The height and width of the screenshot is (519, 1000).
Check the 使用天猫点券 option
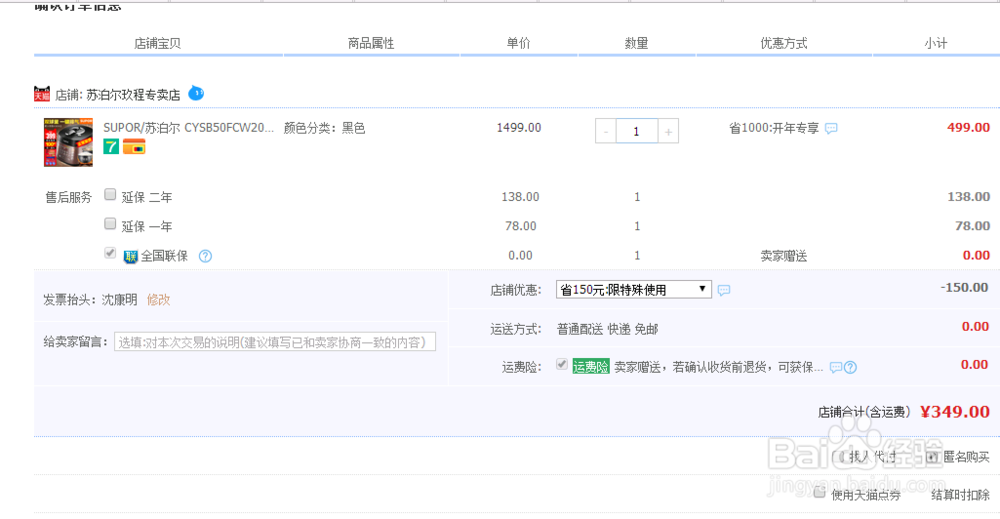click(820, 492)
